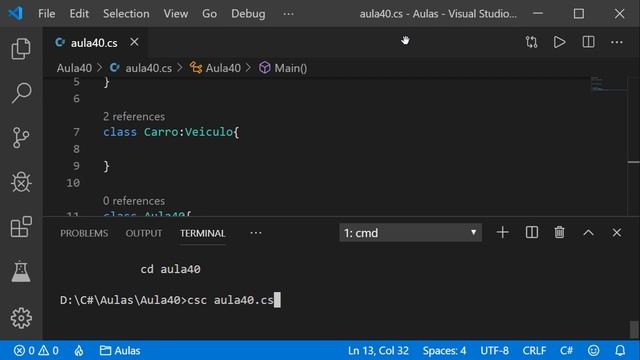Open the Explorer view in activity bar
The image size is (640, 360).
[x=21, y=49]
